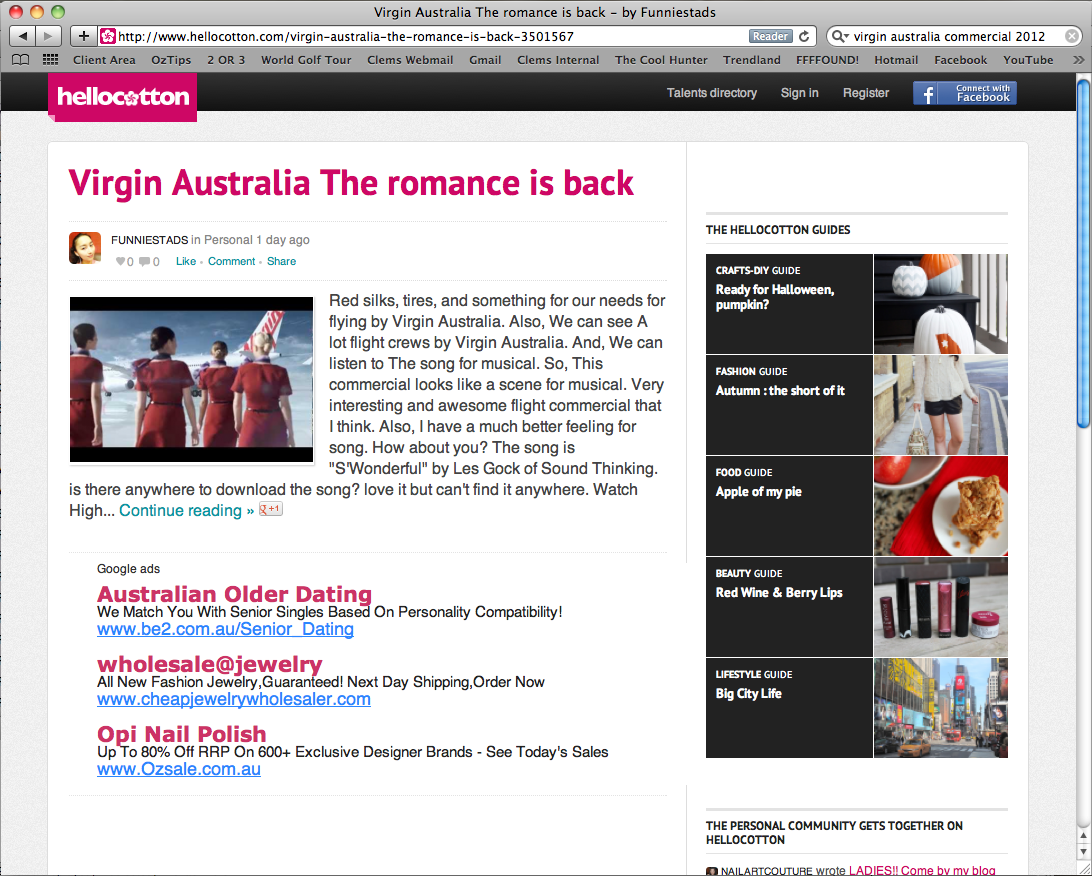
Task: Click beauty guide lipsticks photo
Action: [x=941, y=607]
